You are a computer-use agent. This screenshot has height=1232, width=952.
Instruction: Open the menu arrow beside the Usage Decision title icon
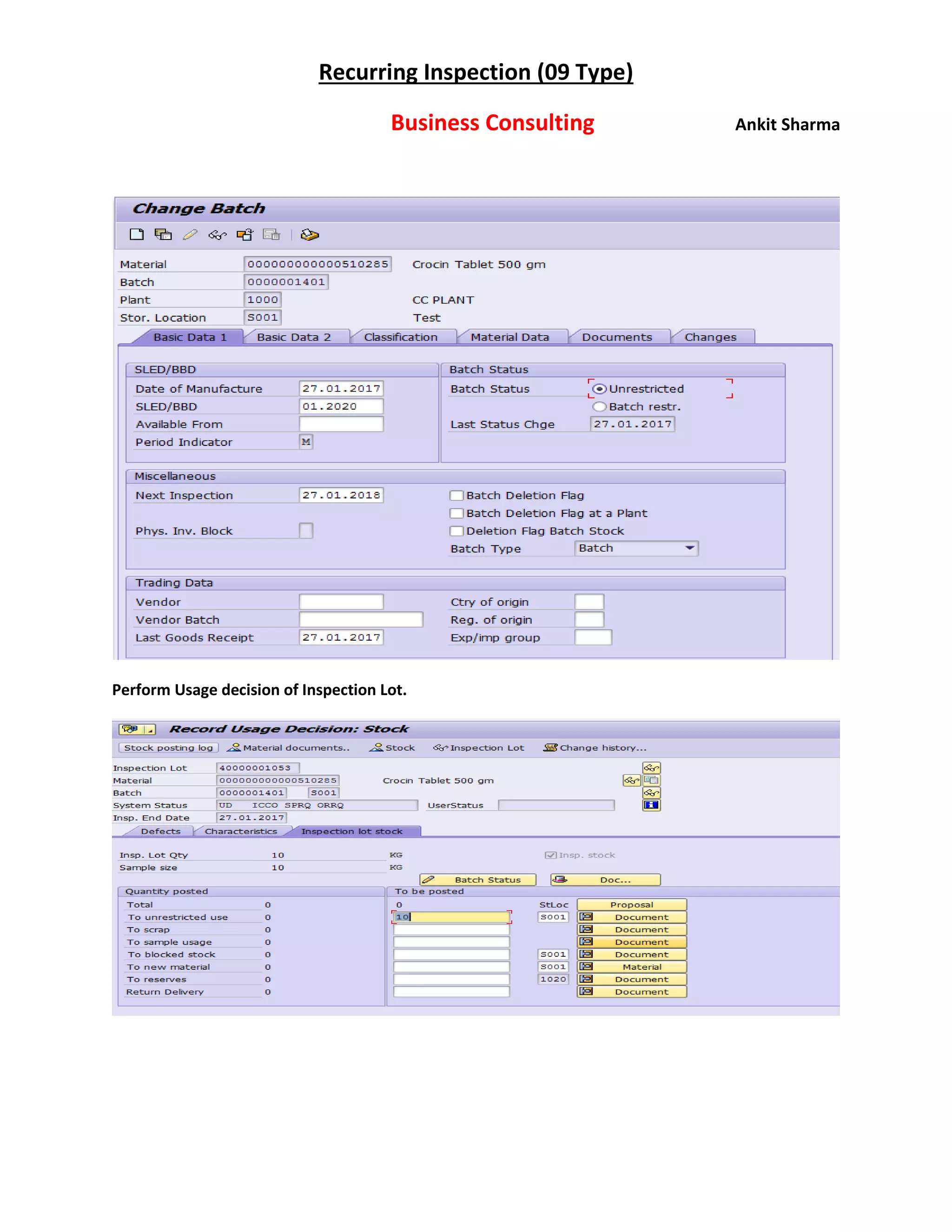pos(150,729)
